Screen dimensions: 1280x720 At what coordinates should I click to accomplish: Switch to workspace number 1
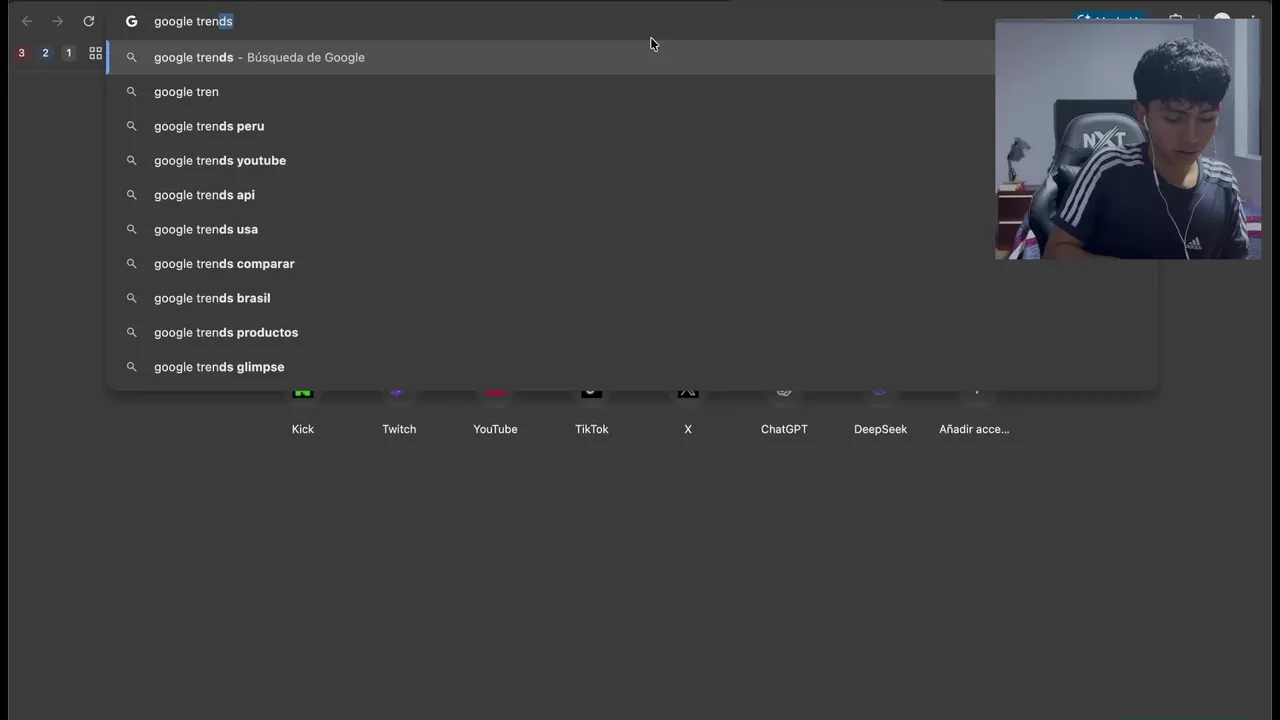[69, 53]
